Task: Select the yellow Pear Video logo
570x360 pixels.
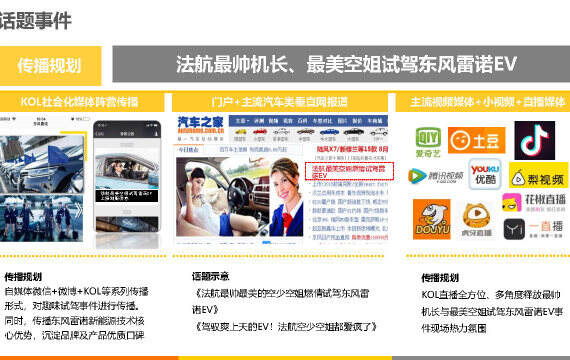Action: click(x=538, y=175)
